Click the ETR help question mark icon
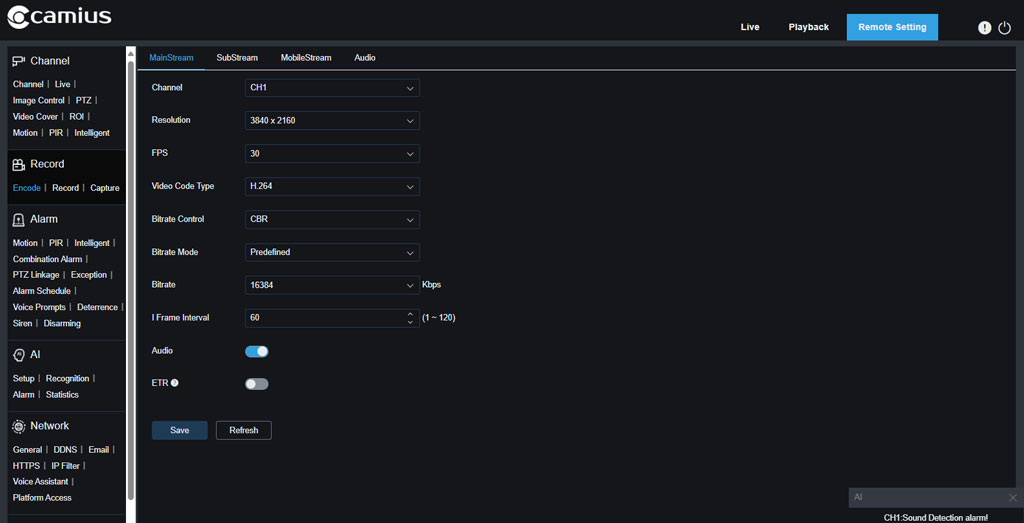The width and height of the screenshot is (1024, 523). point(175,383)
